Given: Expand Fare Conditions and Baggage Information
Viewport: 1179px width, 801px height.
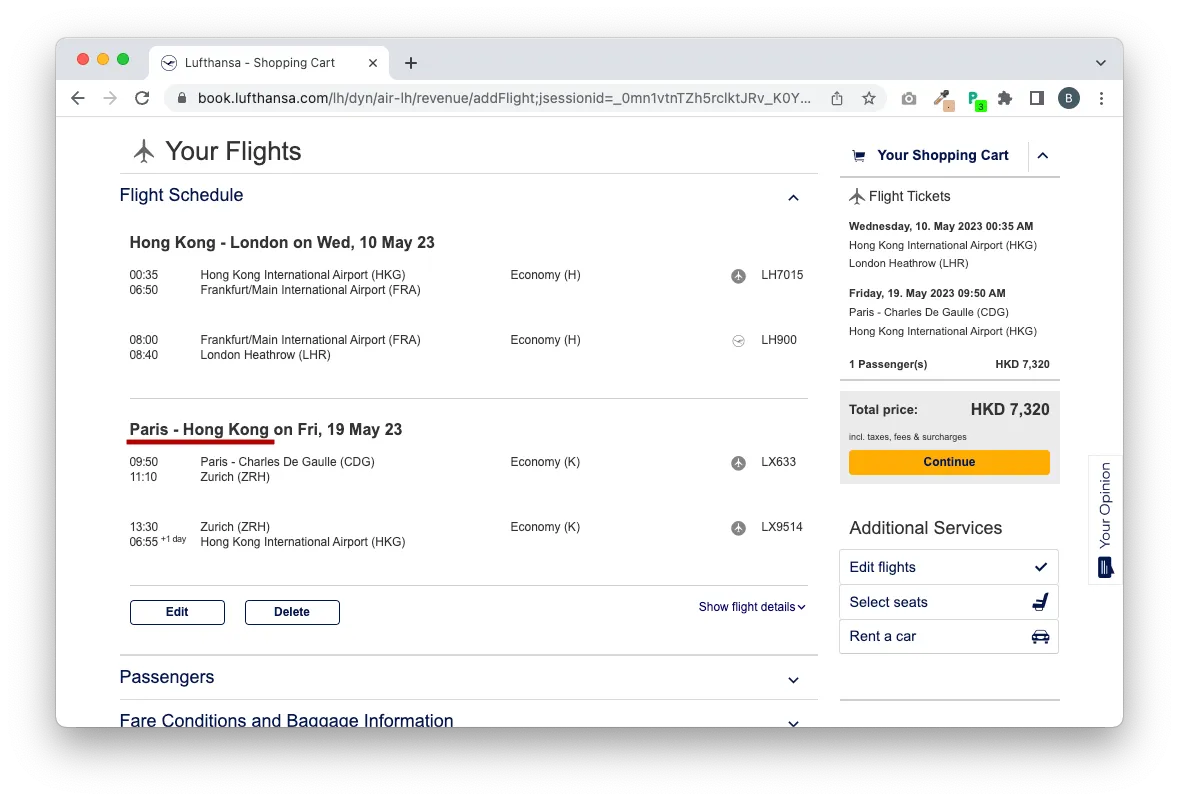Looking at the screenshot, I should [793, 723].
